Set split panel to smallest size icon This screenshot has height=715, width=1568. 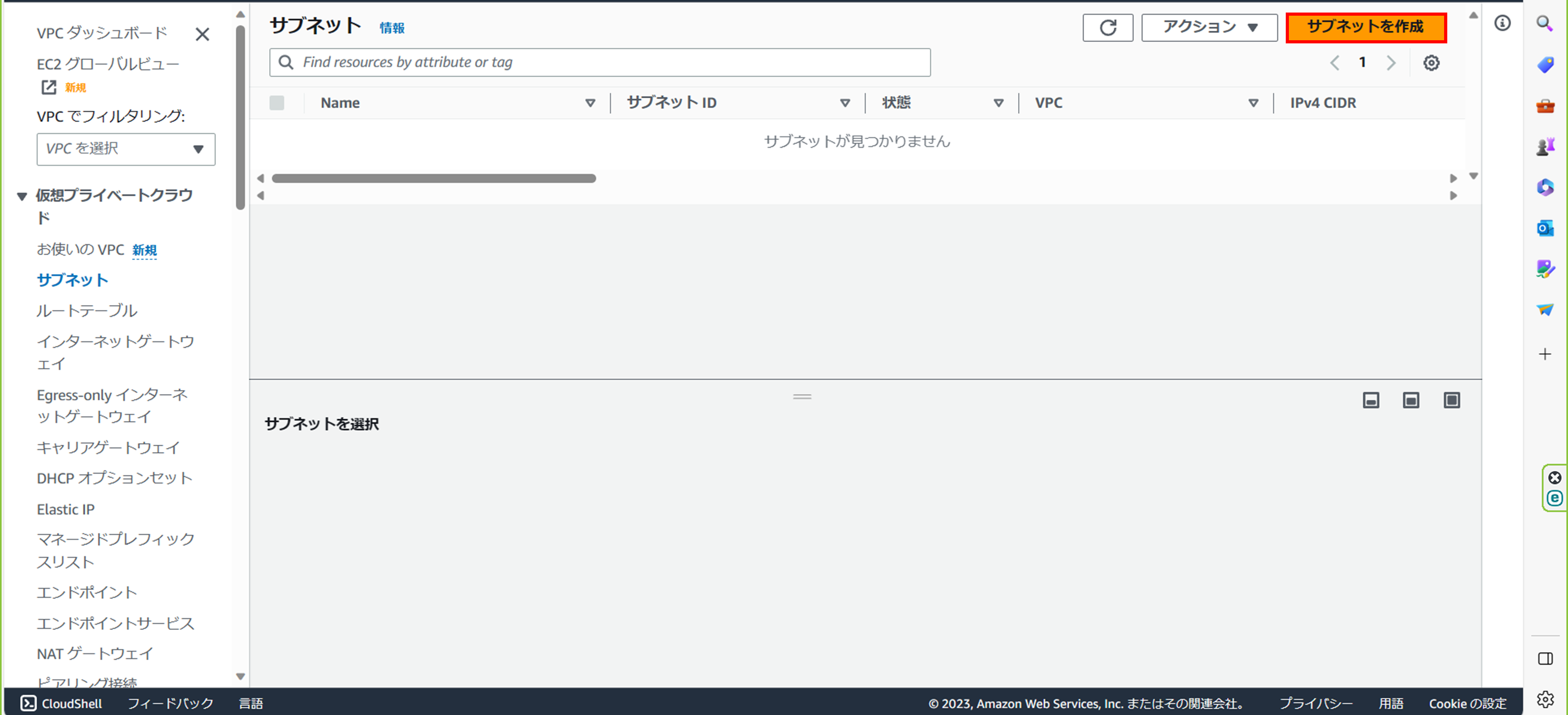[x=1371, y=400]
